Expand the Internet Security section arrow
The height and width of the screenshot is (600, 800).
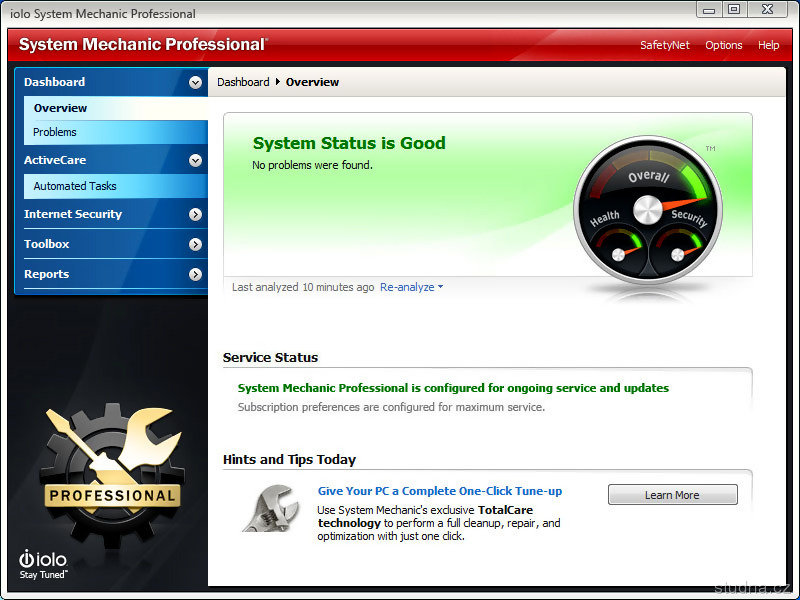[x=195, y=214]
